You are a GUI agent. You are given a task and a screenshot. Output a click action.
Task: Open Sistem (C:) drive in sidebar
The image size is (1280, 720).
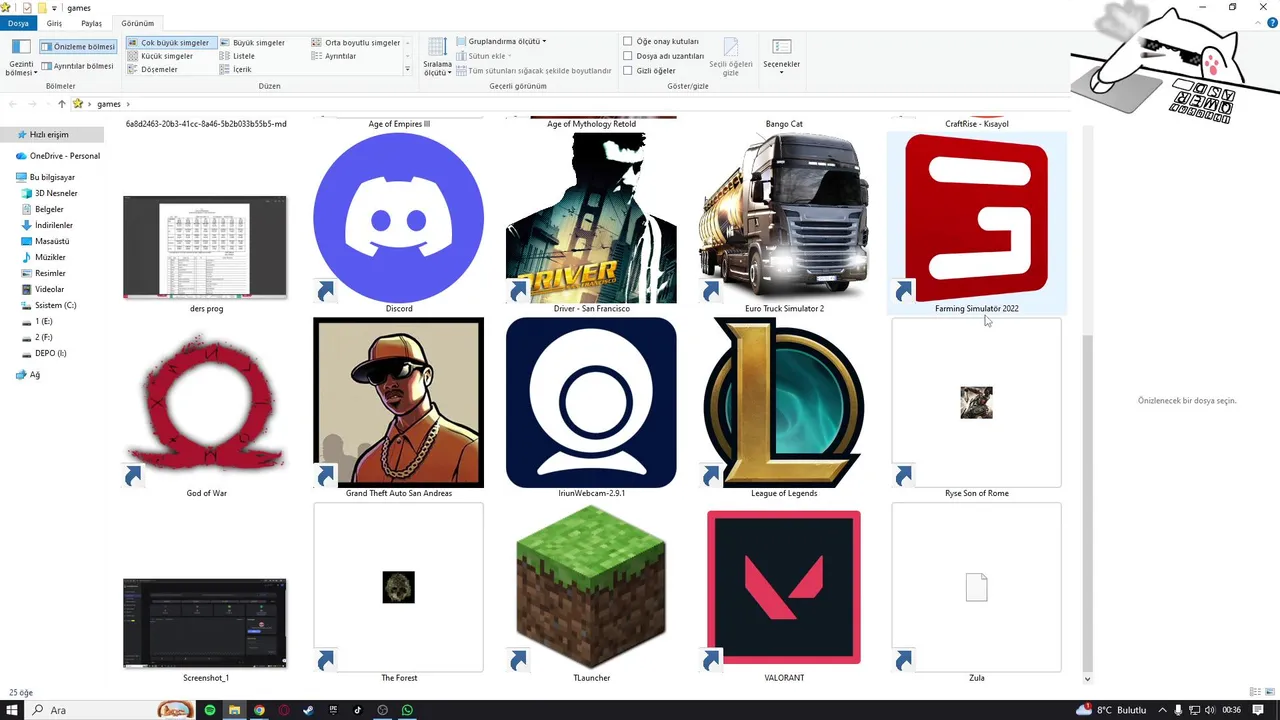[x=49, y=305]
